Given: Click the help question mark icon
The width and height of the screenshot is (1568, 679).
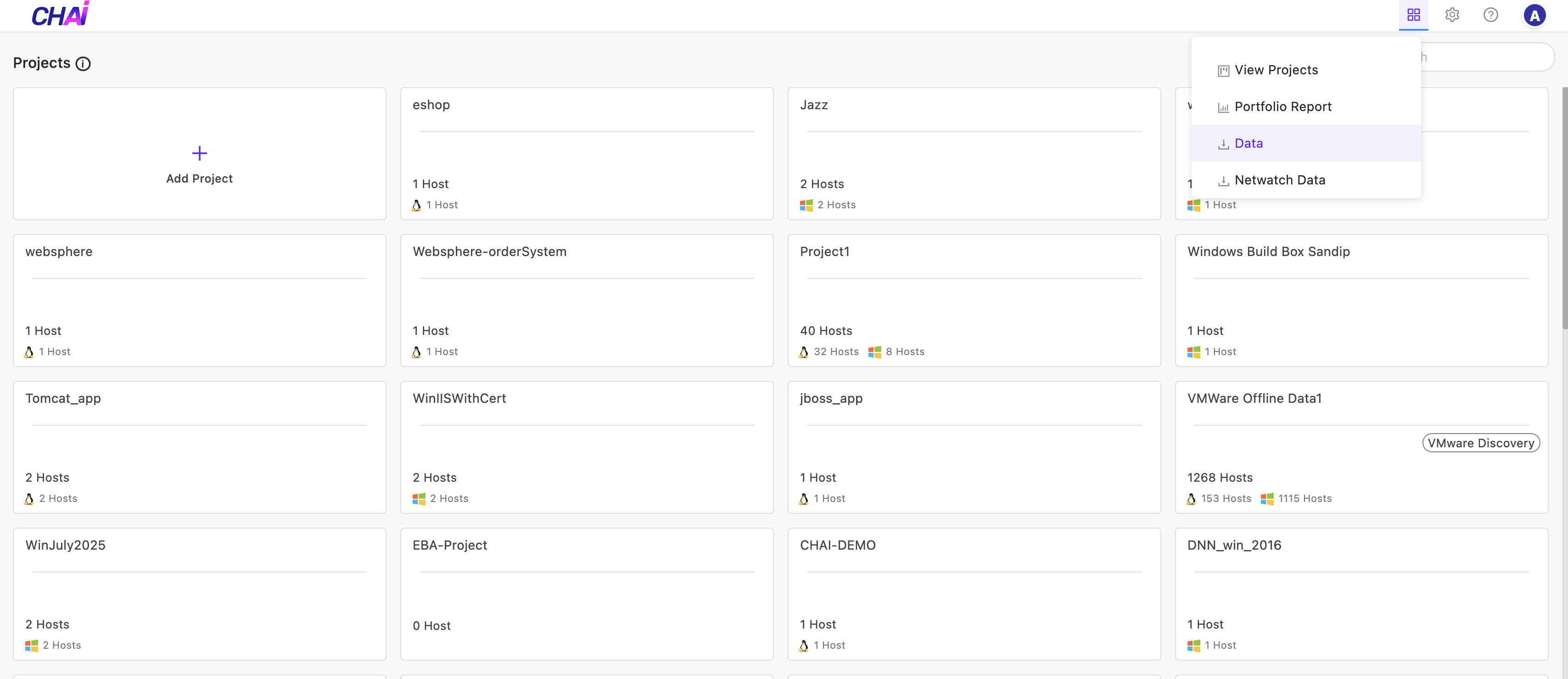Looking at the screenshot, I should tap(1490, 15).
